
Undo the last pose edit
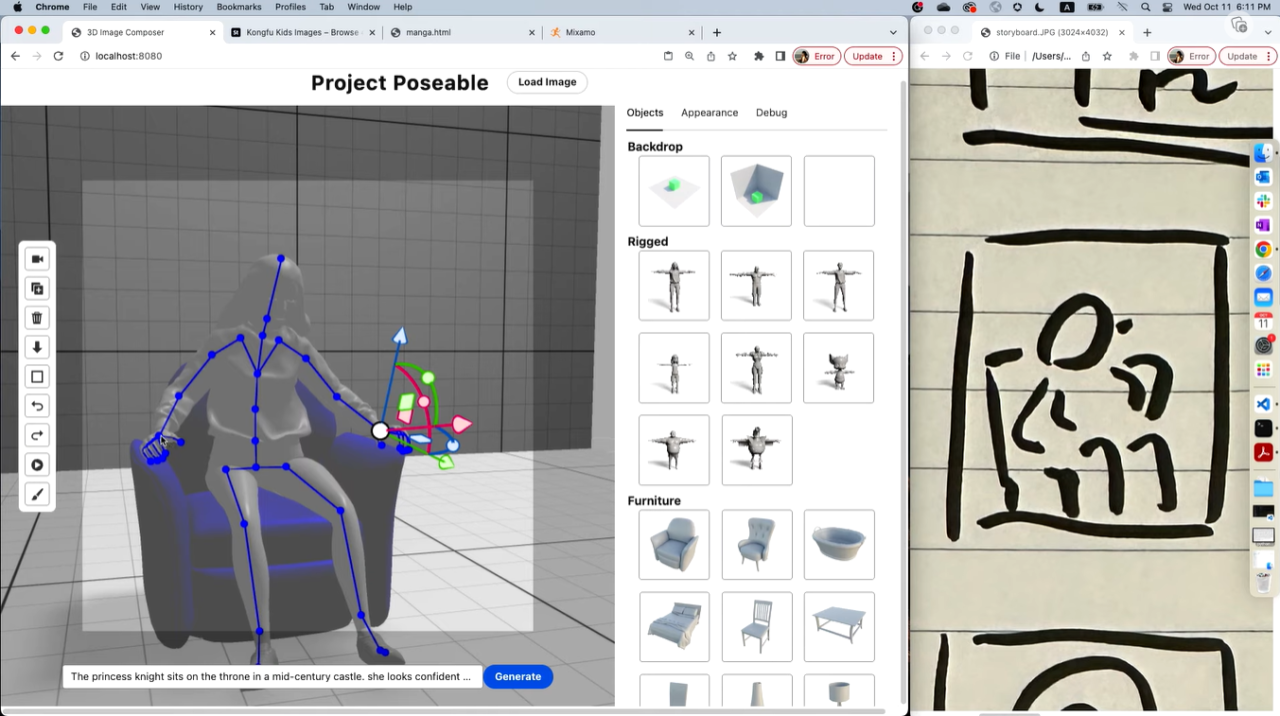(x=37, y=405)
